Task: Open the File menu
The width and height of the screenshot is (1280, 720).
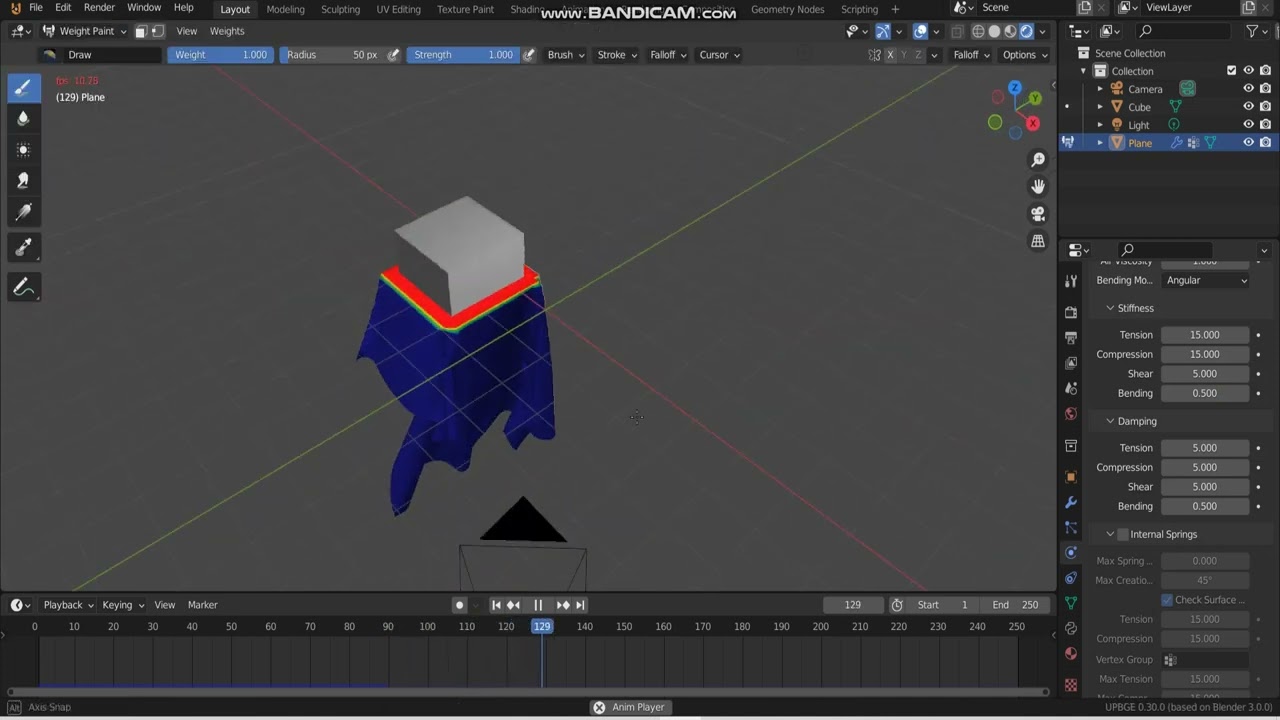Action: pos(36,8)
